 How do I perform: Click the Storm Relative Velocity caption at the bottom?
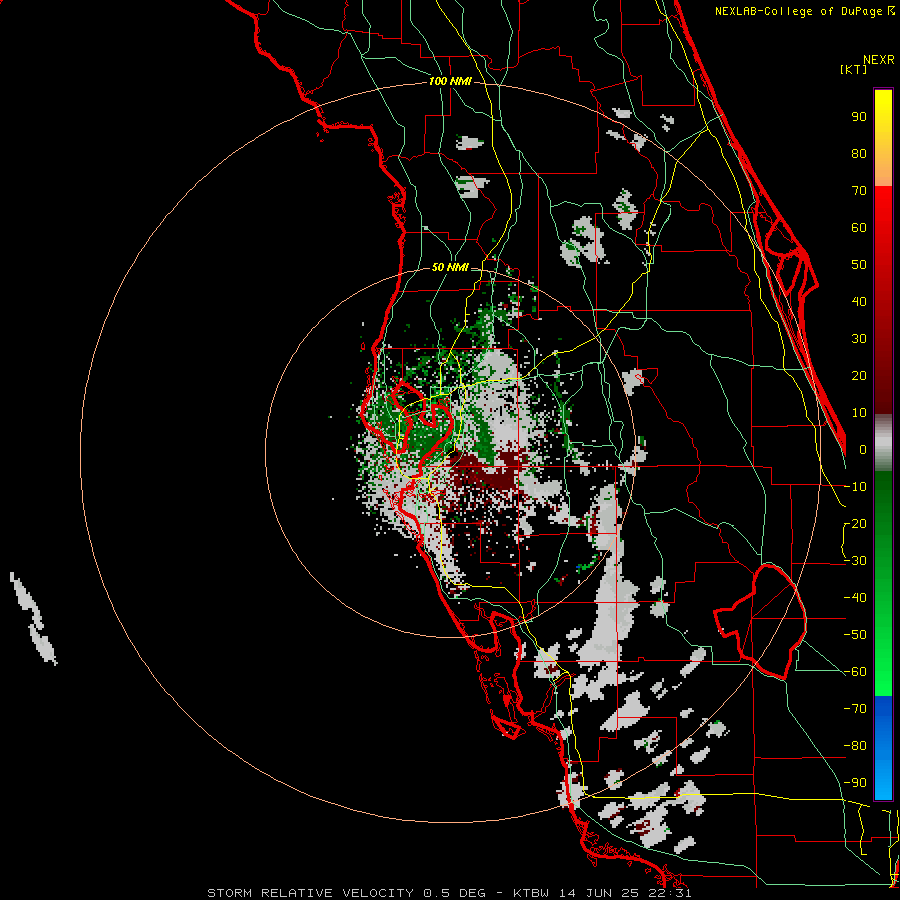tap(450, 893)
